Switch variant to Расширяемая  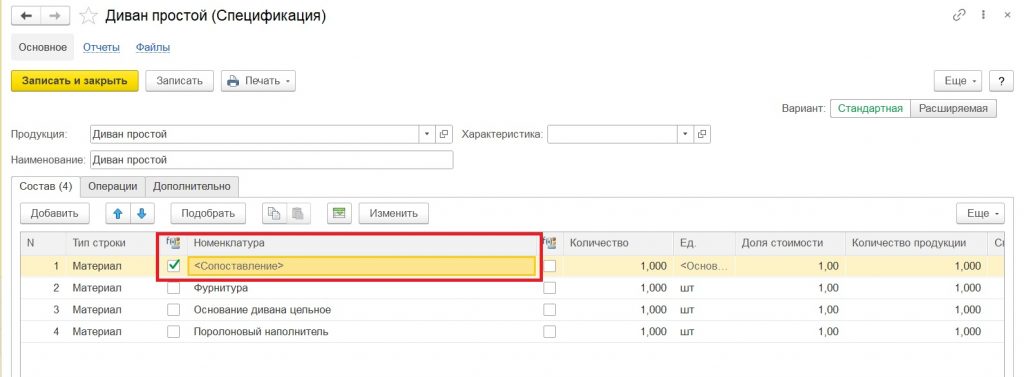pyautogui.click(x=953, y=108)
